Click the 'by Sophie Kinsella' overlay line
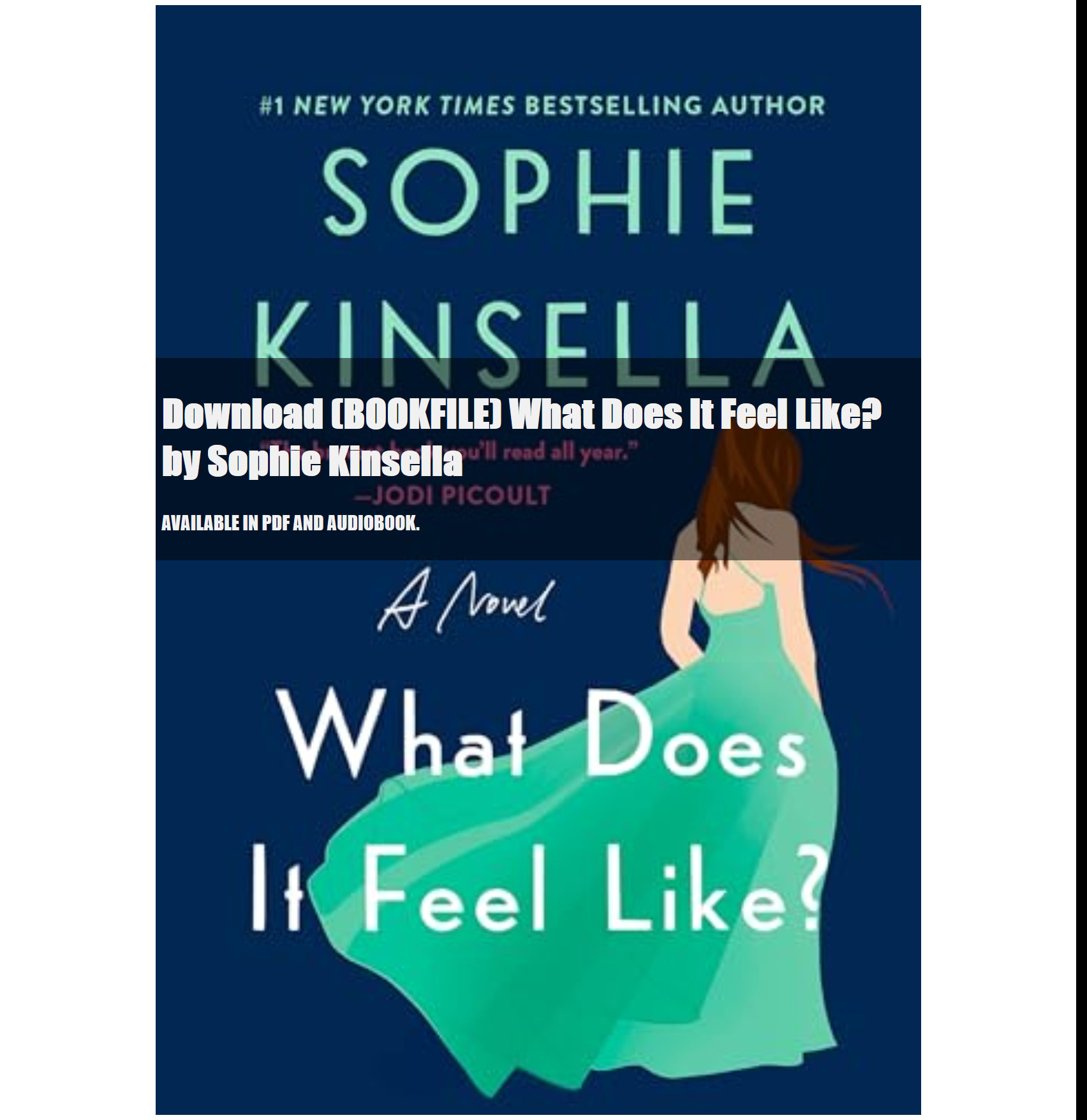This screenshot has height=1120, width=1087. [x=312, y=463]
